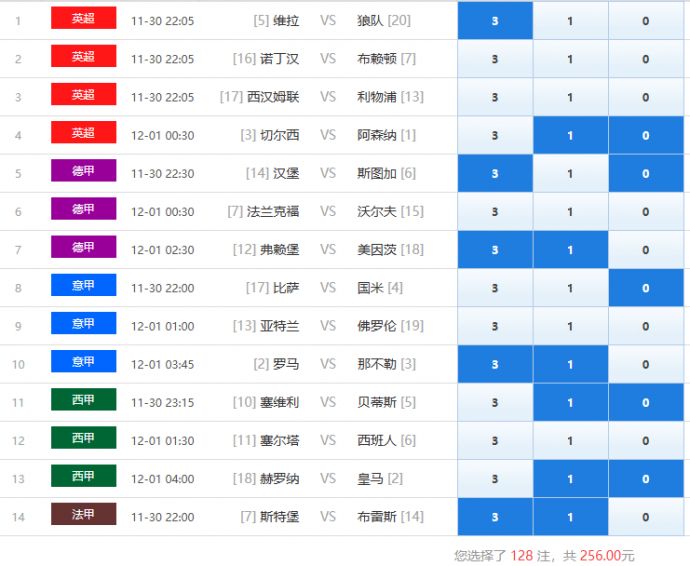The image size is (690, 566).
Task: Open the 塞尔塔 home team link
Action: (x=279, y=441)
